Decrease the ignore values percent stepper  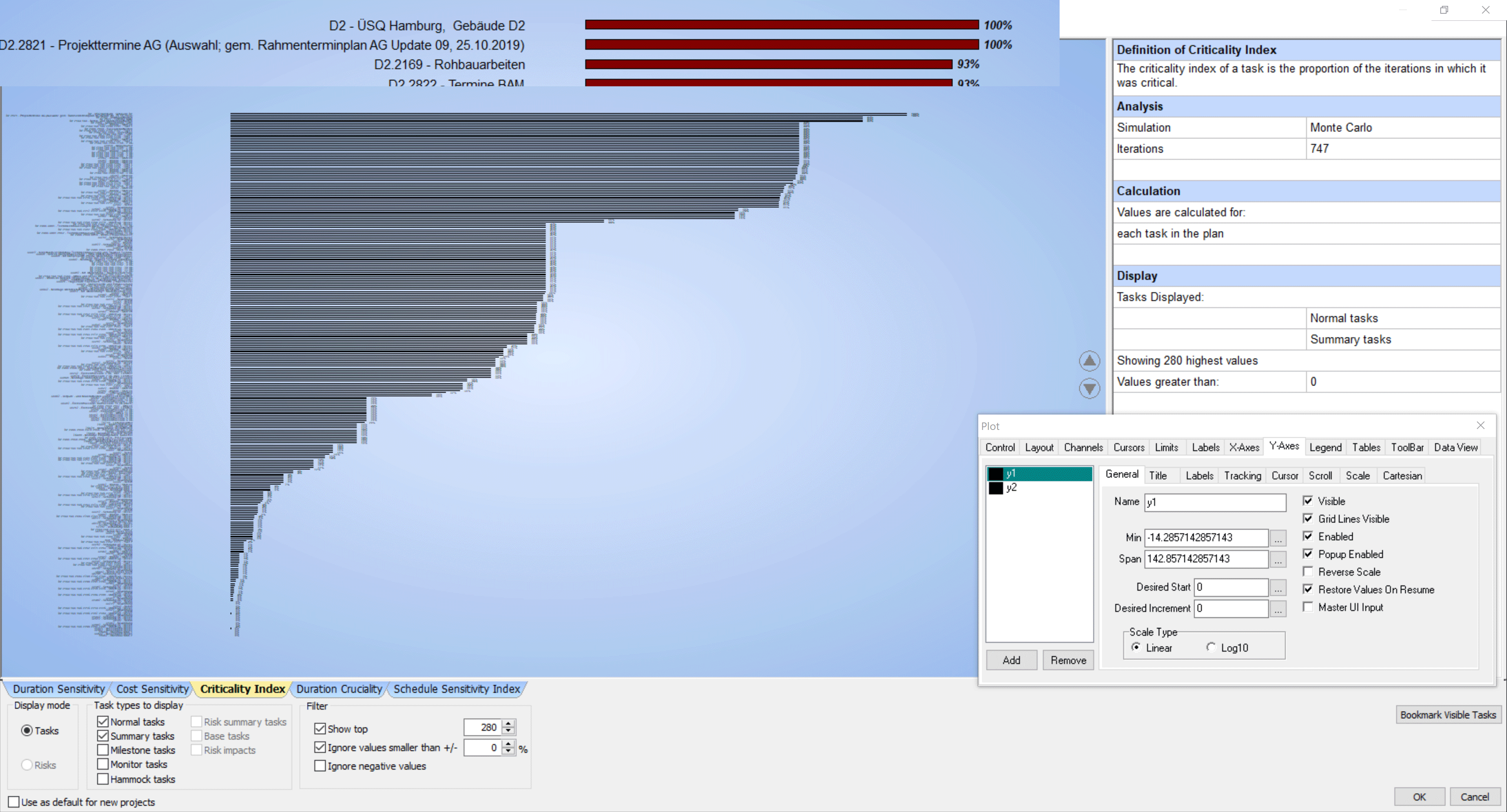(x=508, y=751)
